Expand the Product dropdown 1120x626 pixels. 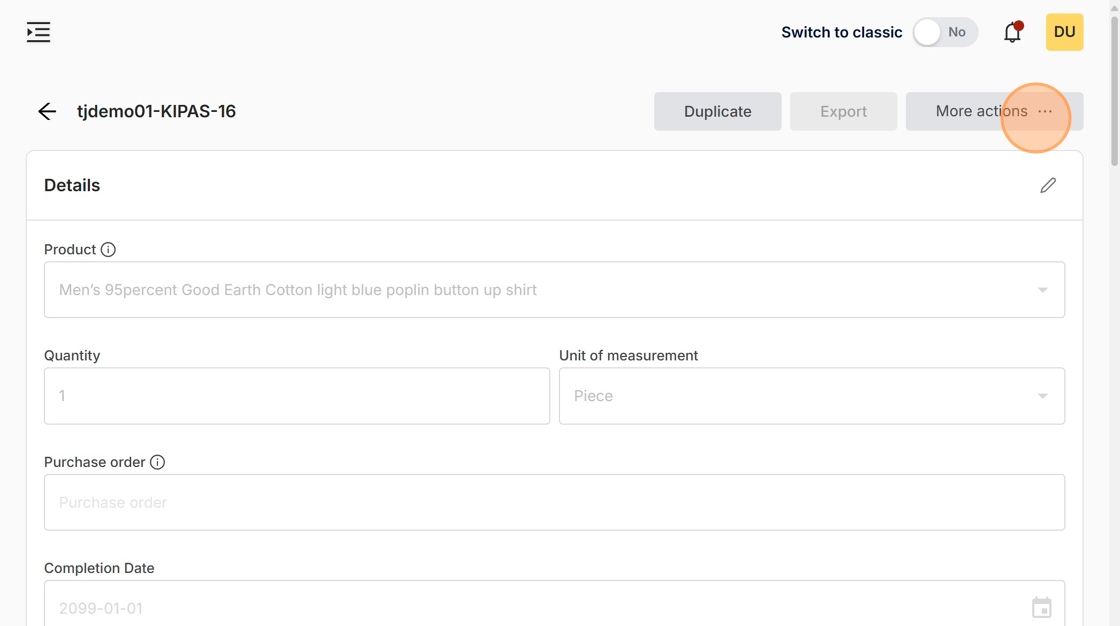point(1042,290)
